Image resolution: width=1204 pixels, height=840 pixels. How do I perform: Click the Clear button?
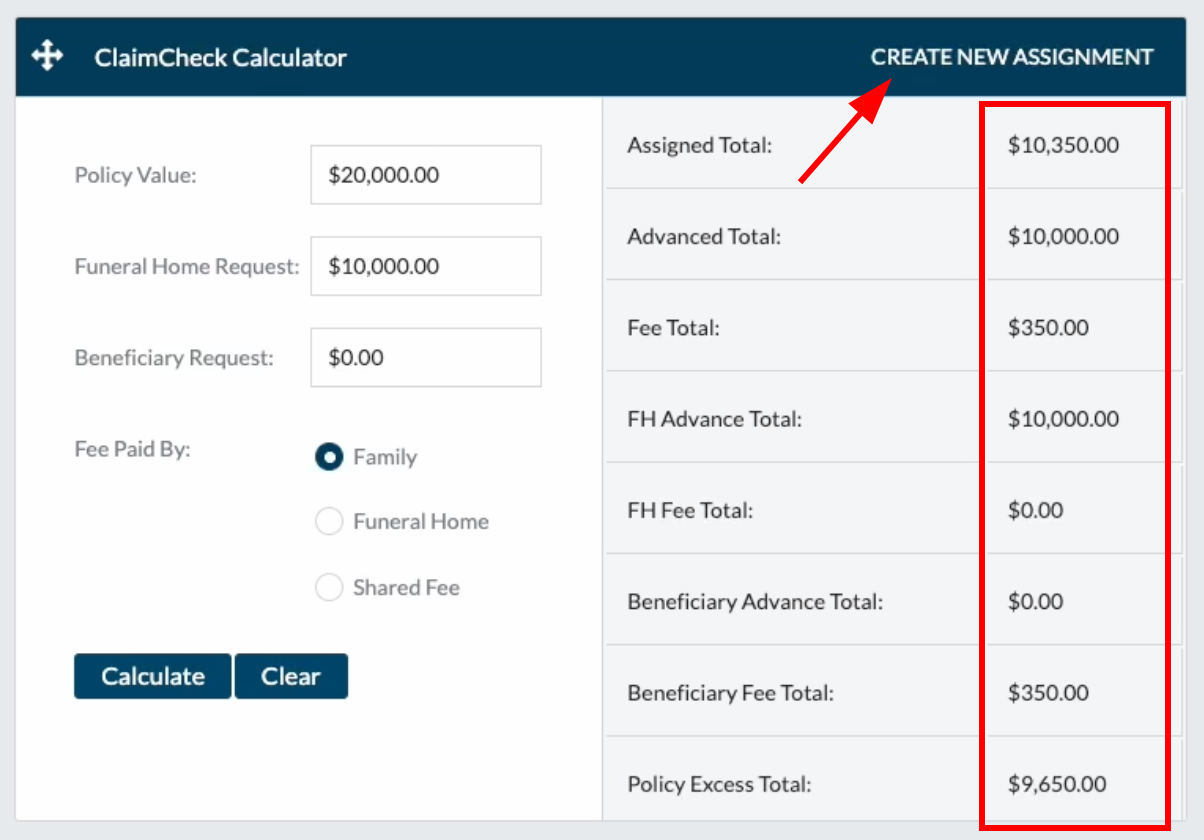(291, 676)
